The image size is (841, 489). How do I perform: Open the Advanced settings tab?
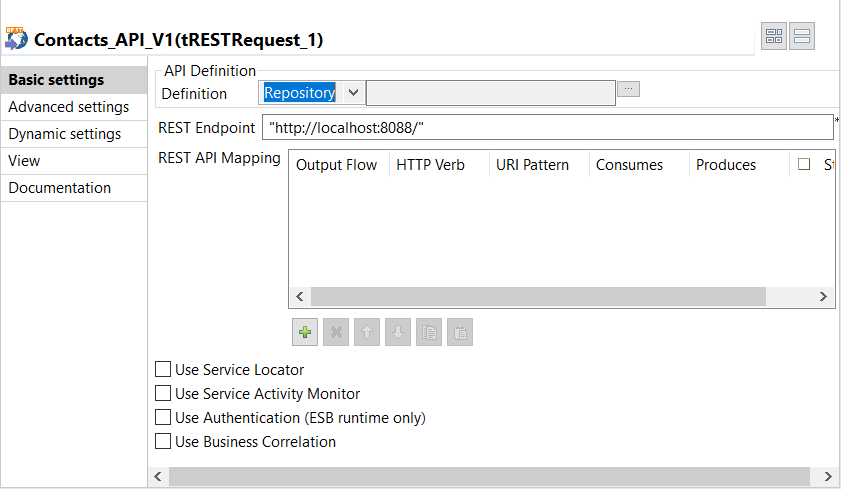point(69,107)
